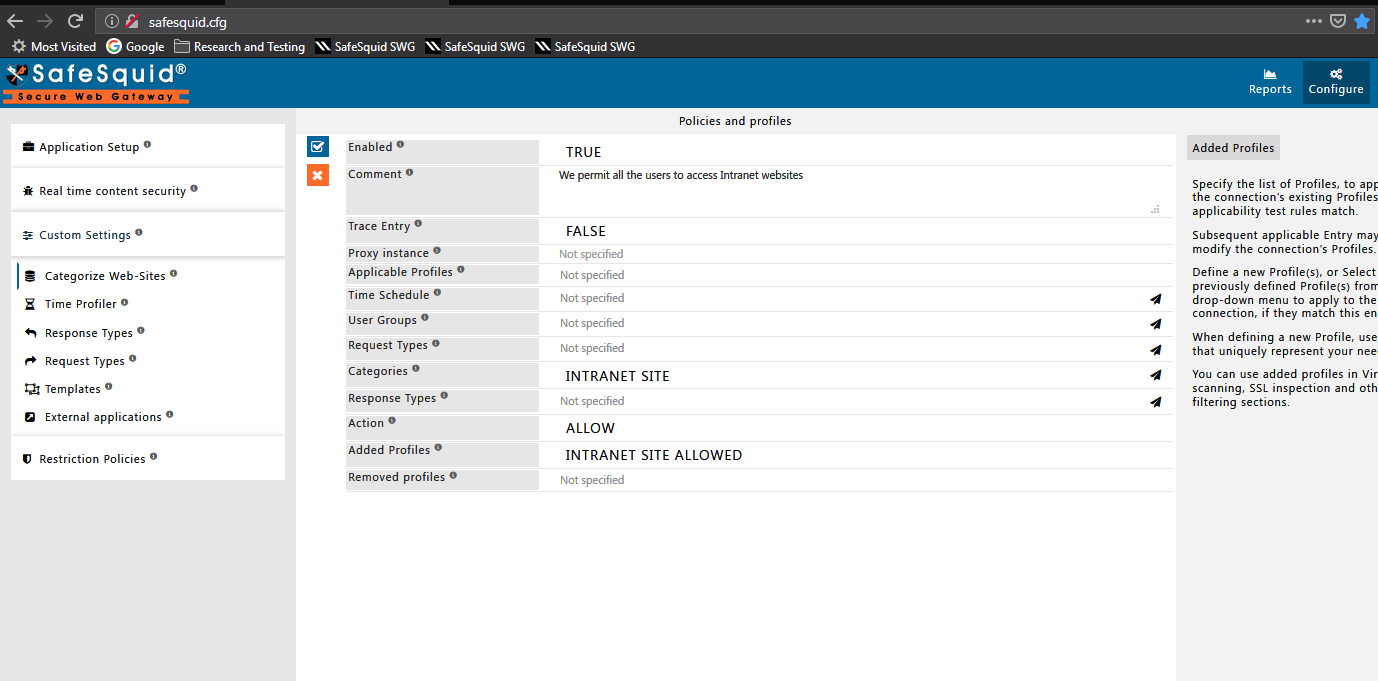Cancel editing with orange X button
The height and width of the screenshot is (681, 1378).
(x=318, y=175)
